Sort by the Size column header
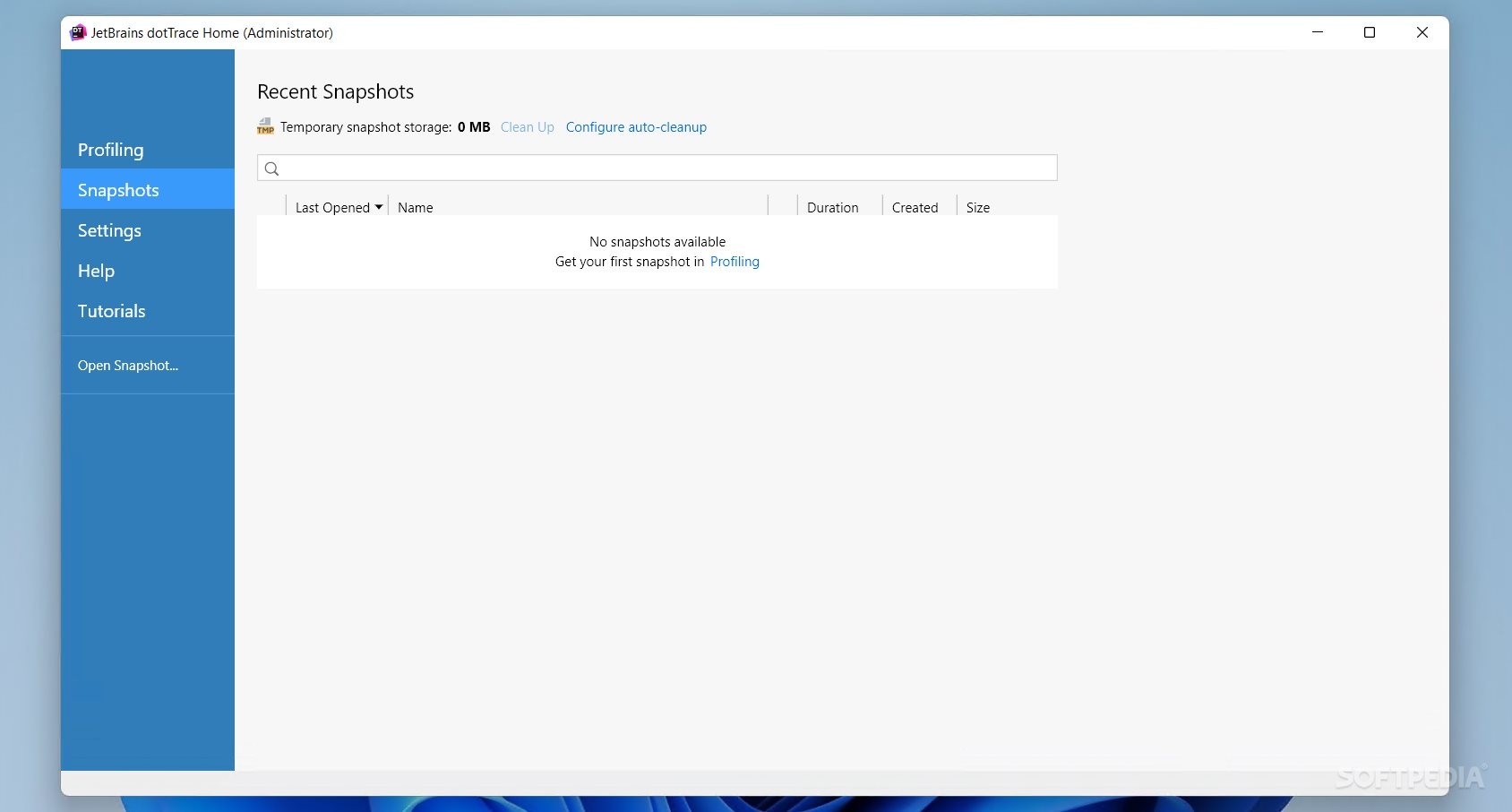The image size is (1512, 812). pos(978,208)
